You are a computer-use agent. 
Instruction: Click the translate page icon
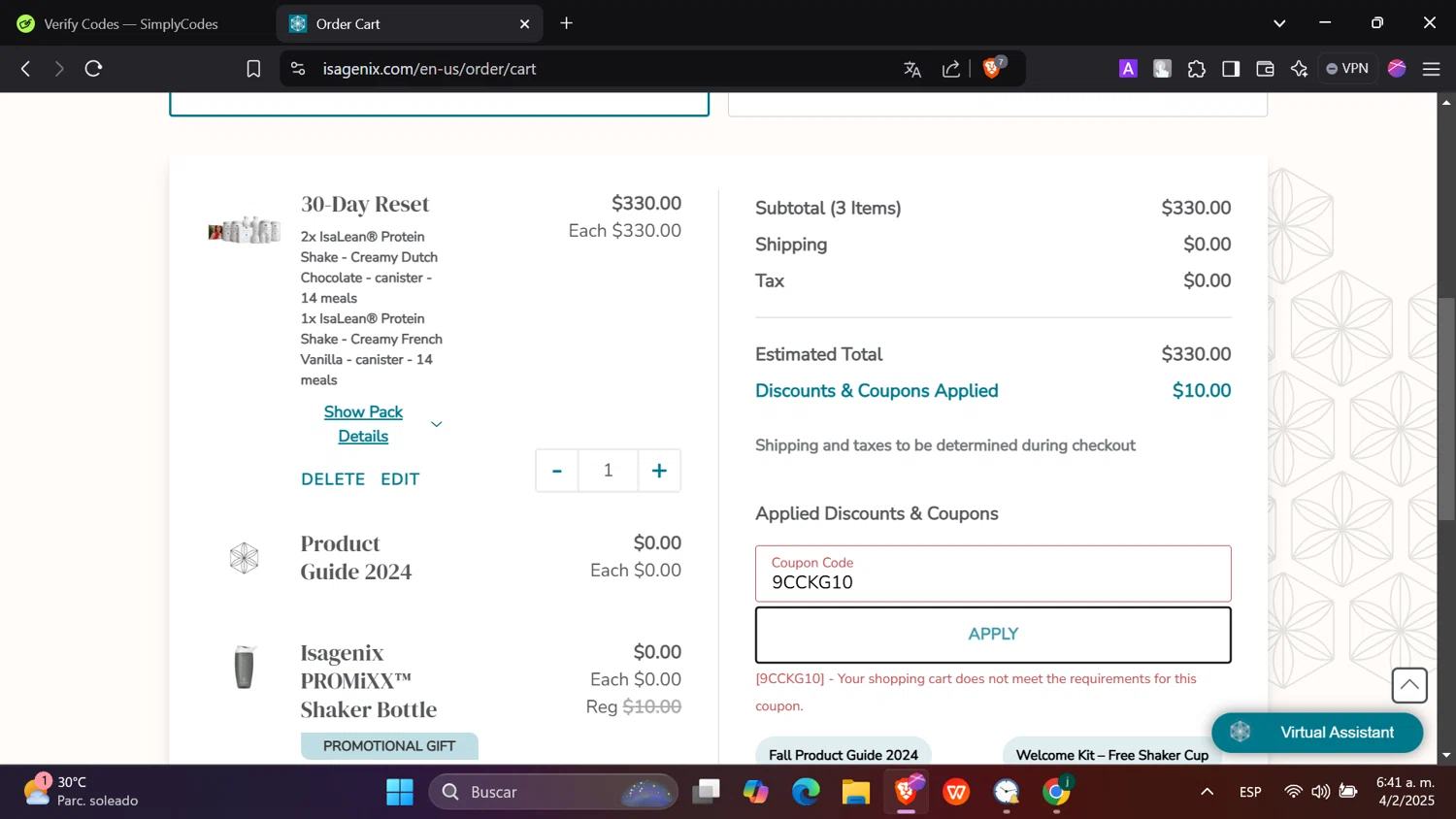click(912, 69)
